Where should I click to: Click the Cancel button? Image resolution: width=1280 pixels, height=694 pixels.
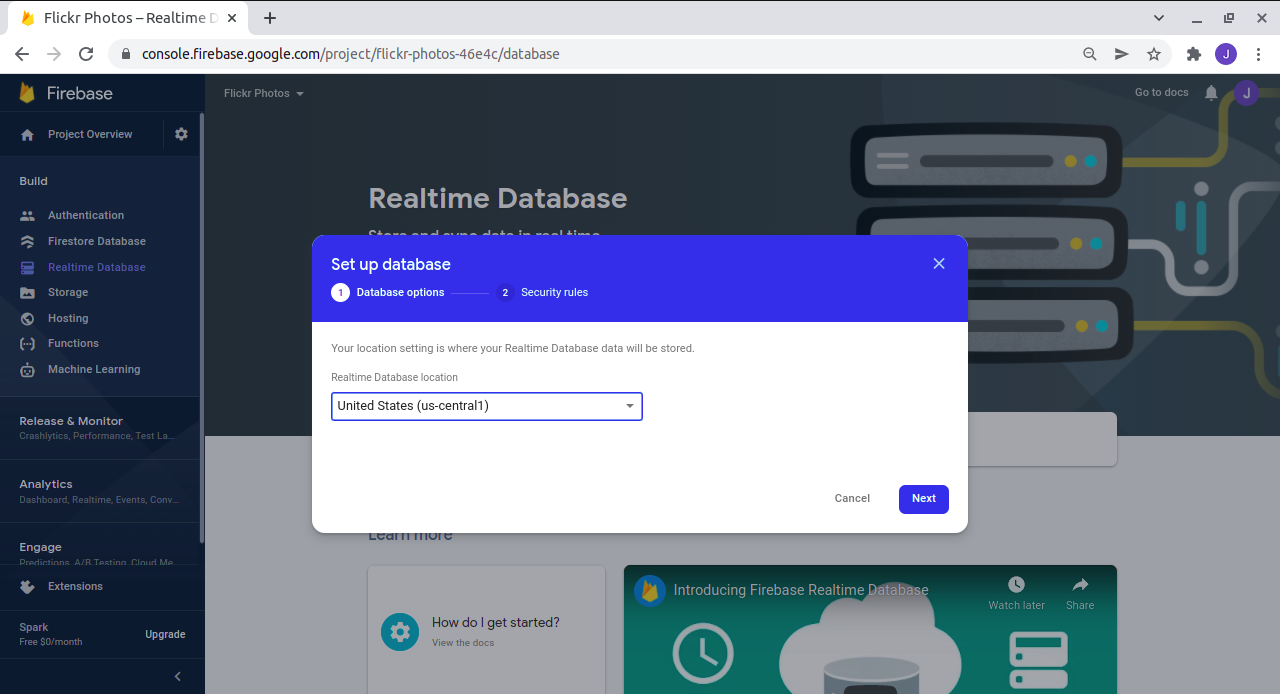click(852, 499)
